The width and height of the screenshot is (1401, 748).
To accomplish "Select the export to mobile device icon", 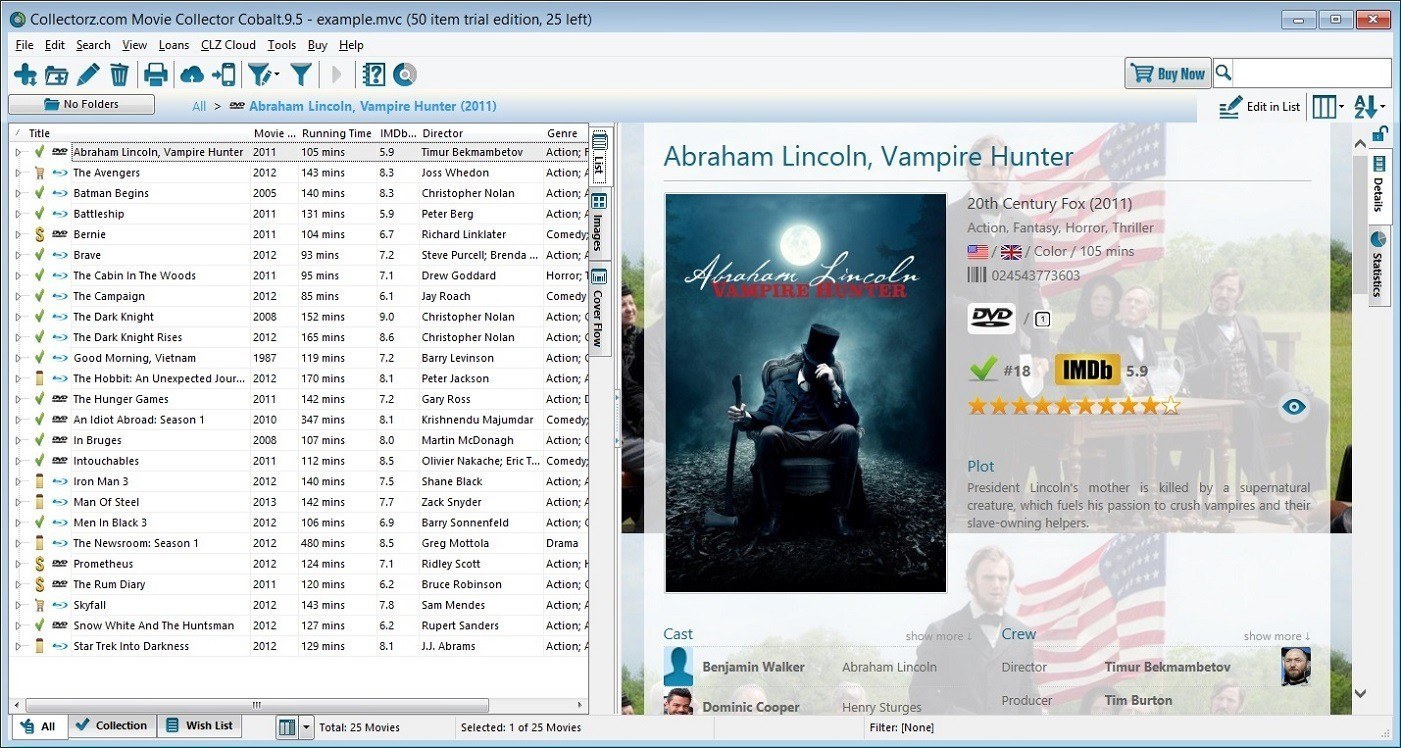I will pyautogui.click(x=224, y=73).
